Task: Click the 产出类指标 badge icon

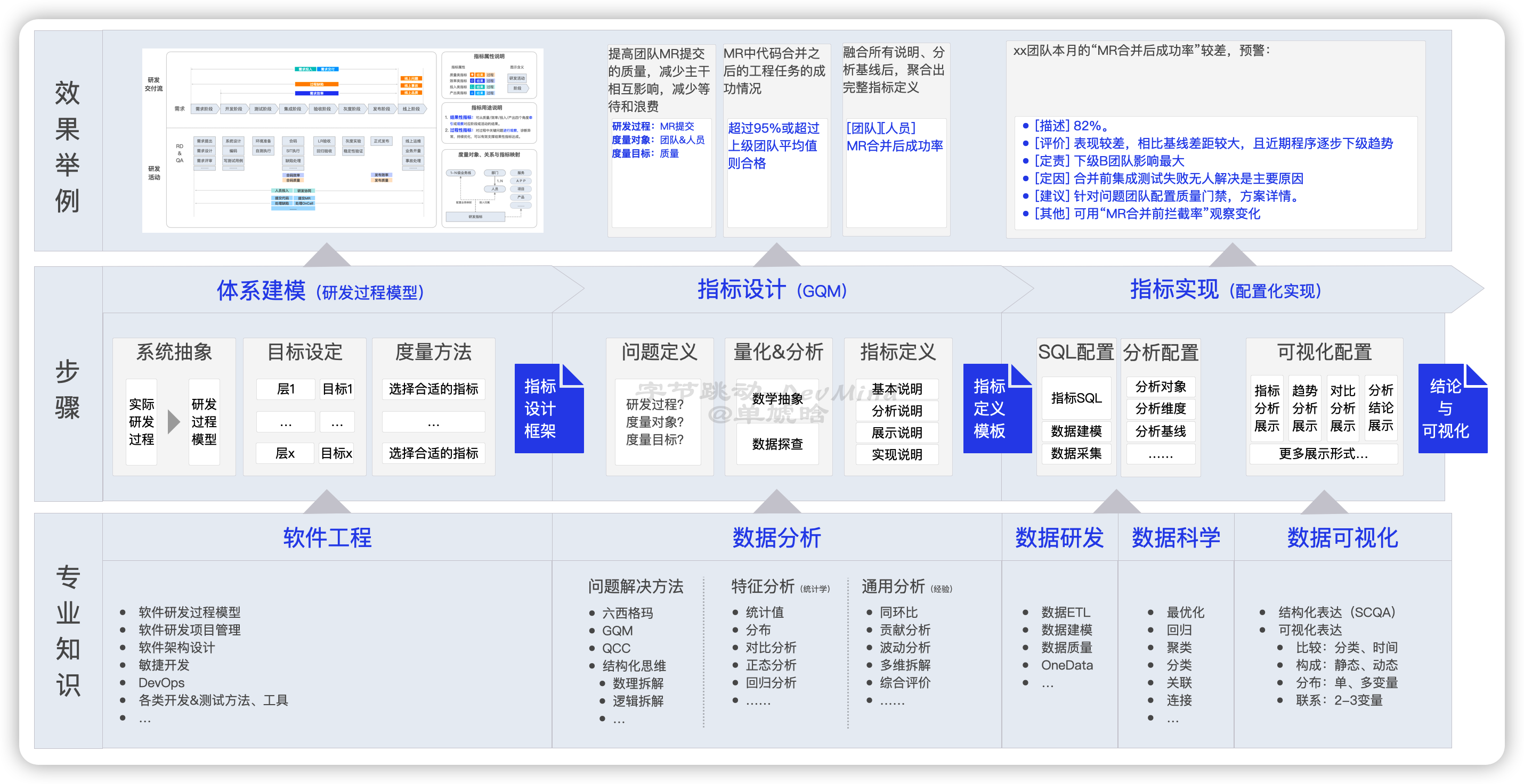Action: pos(472,93)
